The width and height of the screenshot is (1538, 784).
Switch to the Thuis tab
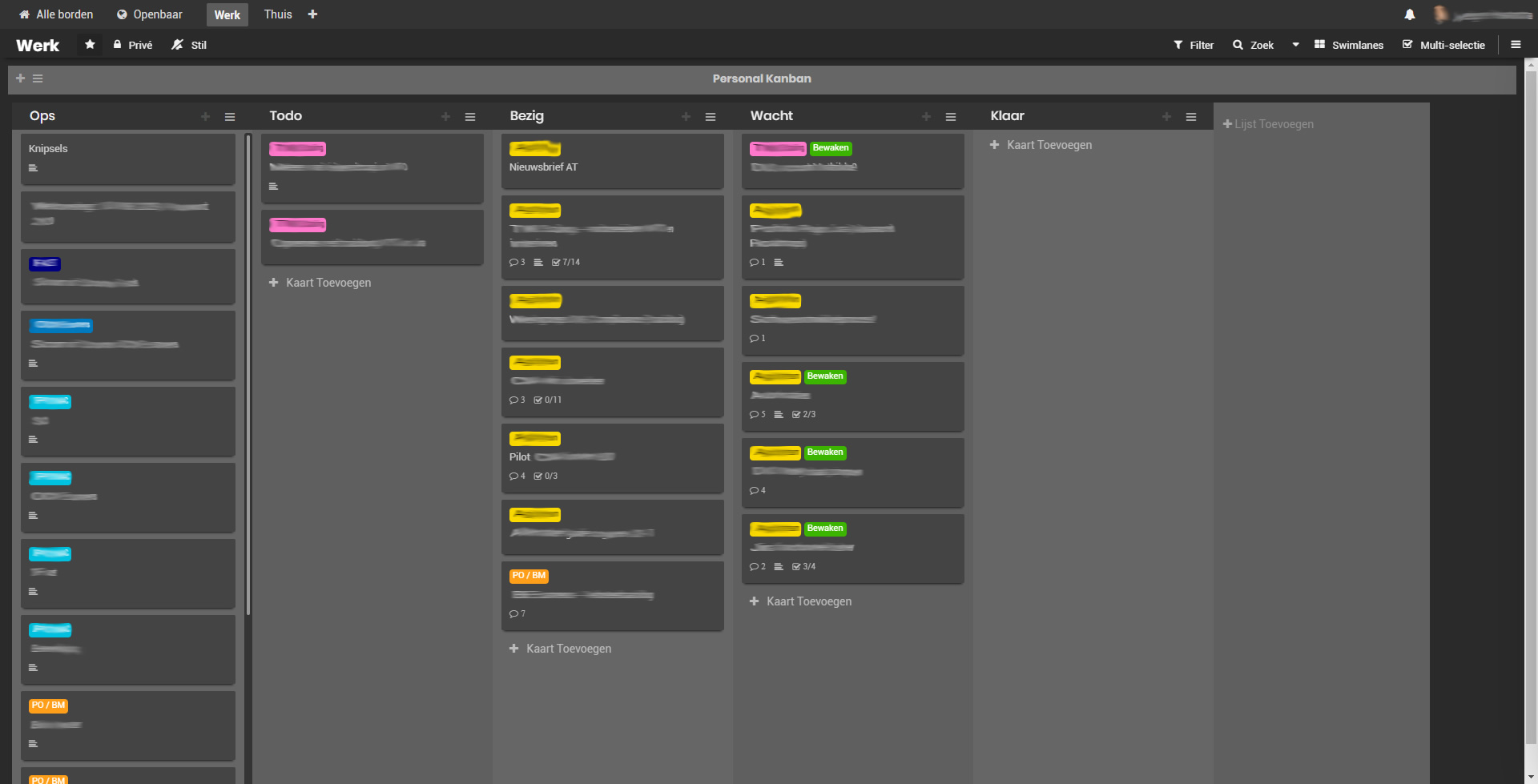277,14
